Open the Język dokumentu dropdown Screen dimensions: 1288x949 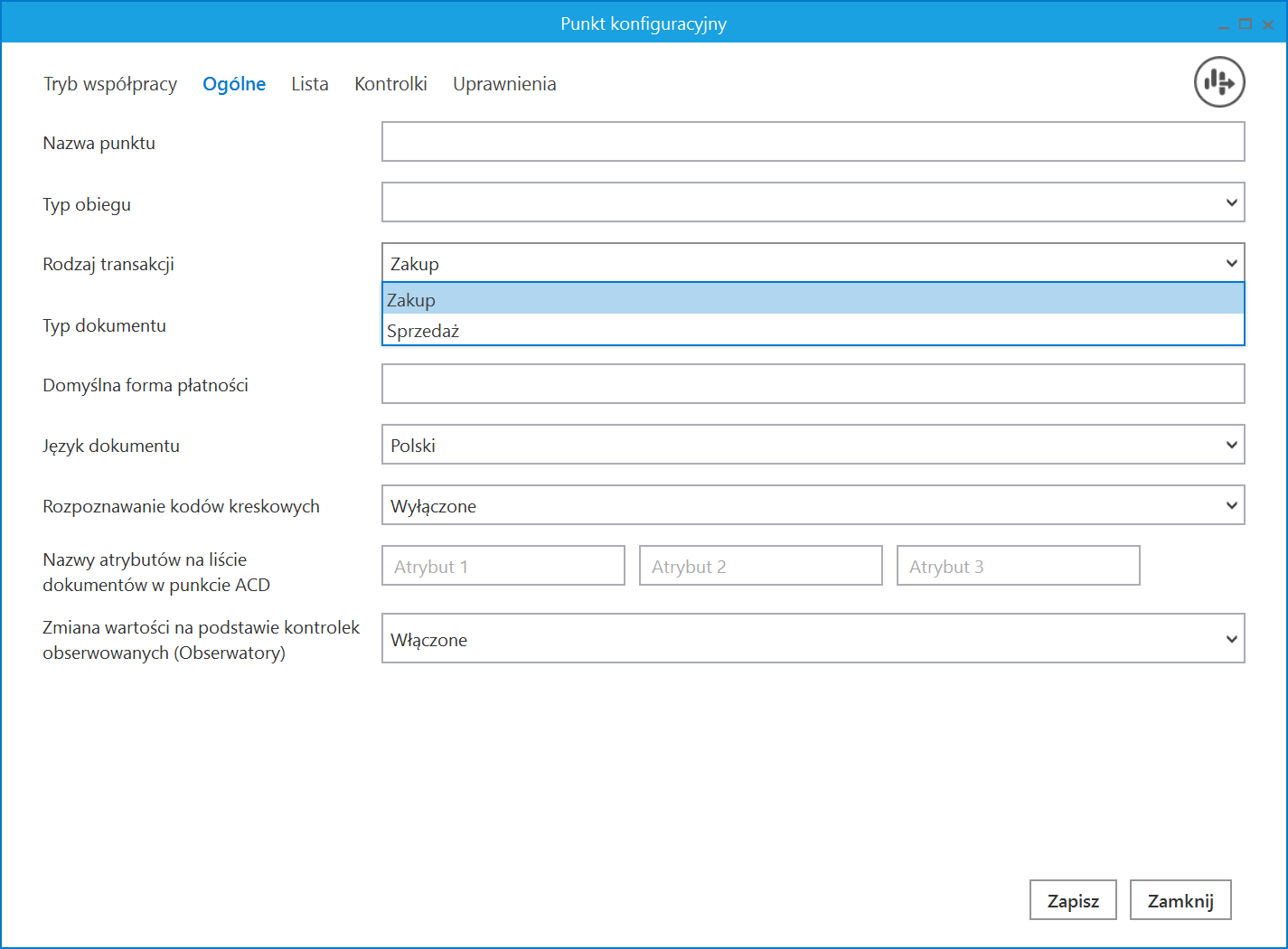pyautogui.click(x=813, y=445)
